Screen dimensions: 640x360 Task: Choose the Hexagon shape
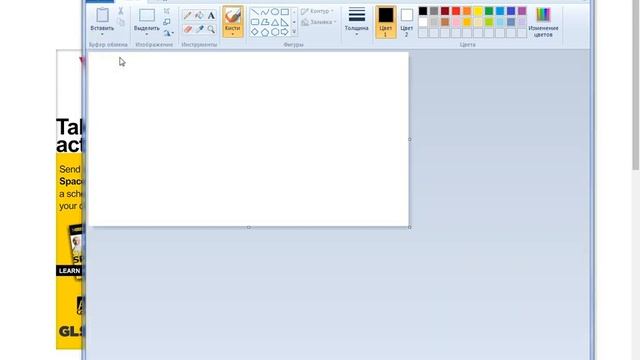click(275, 32)
